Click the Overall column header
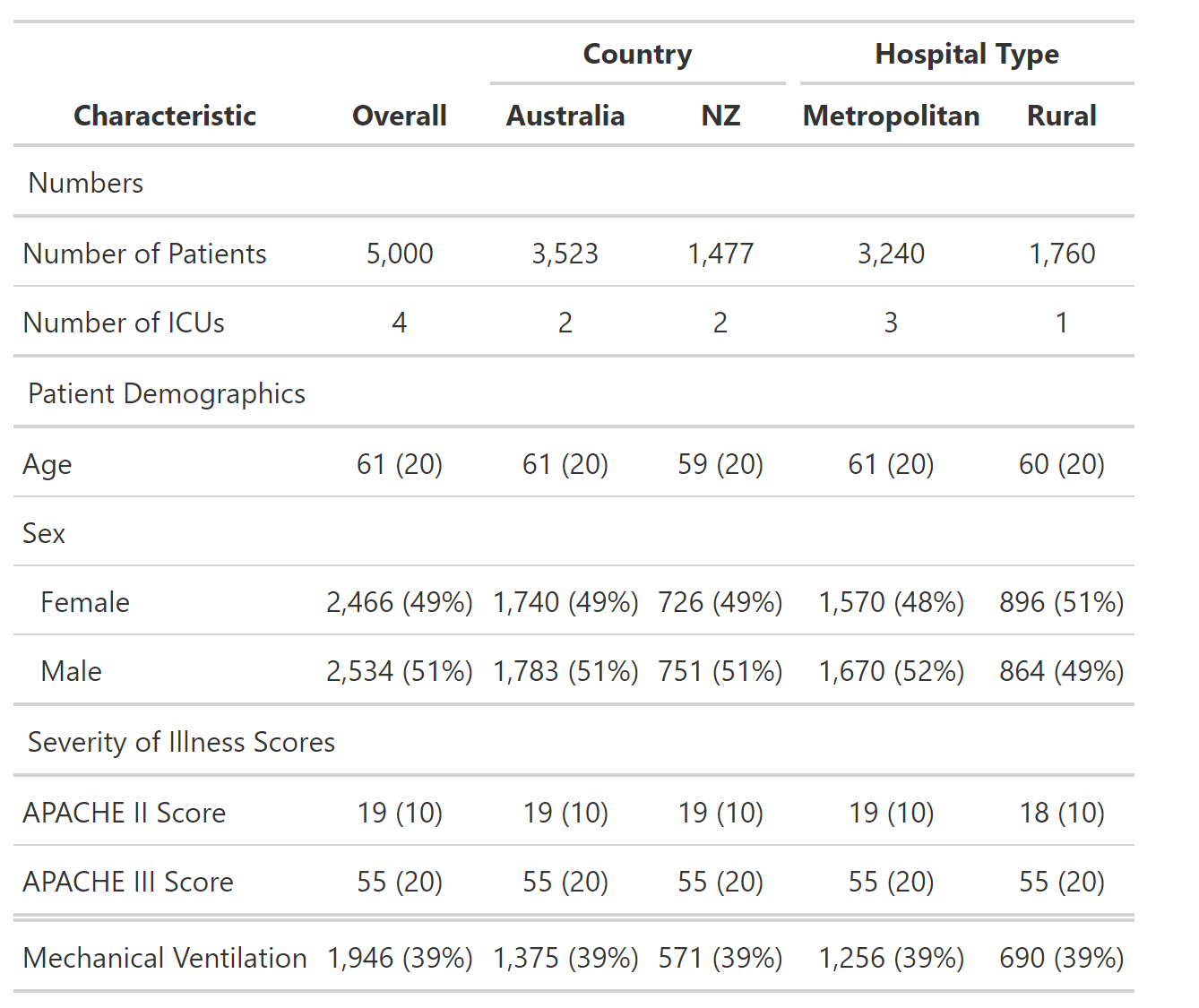Image resolution: width=1199 pixels, height=1008 pixels. click(399, 116)
